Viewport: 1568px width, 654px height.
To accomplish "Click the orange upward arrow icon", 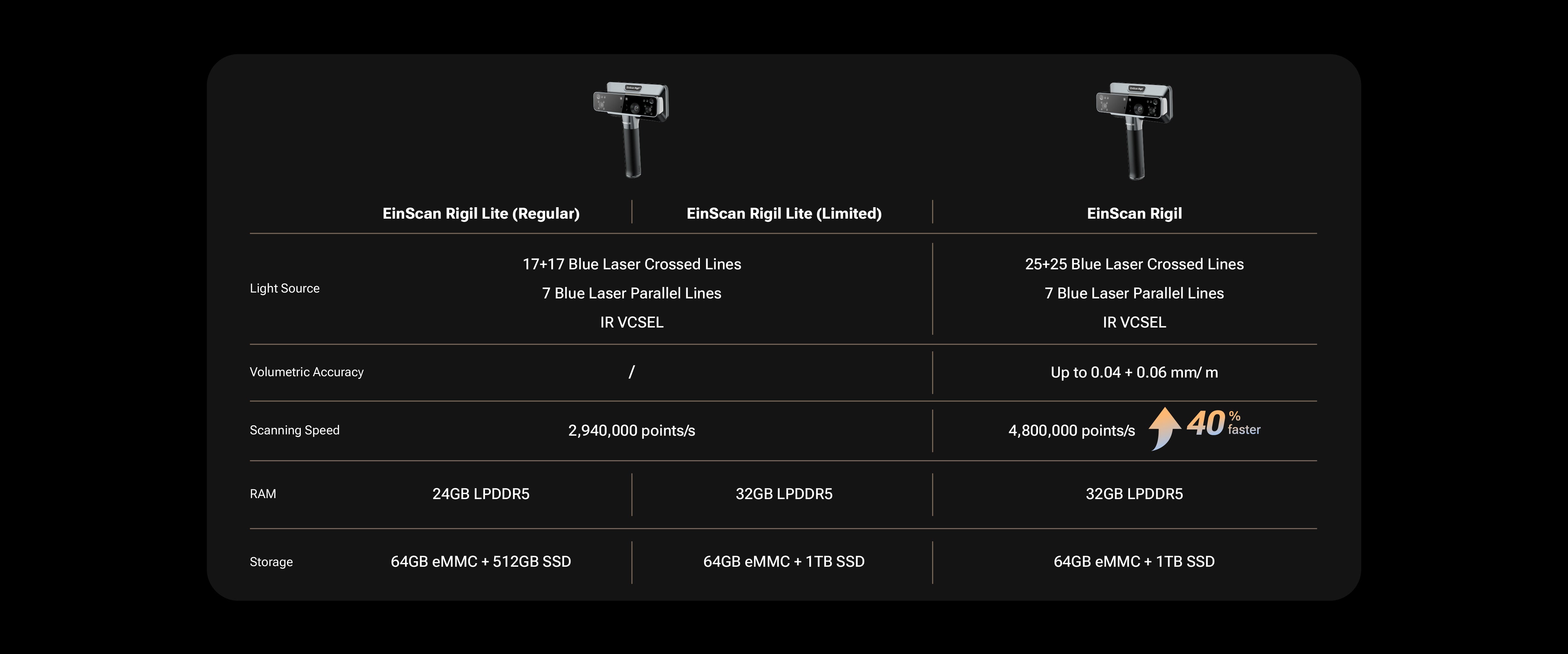I will click(x=1164, y=428).
